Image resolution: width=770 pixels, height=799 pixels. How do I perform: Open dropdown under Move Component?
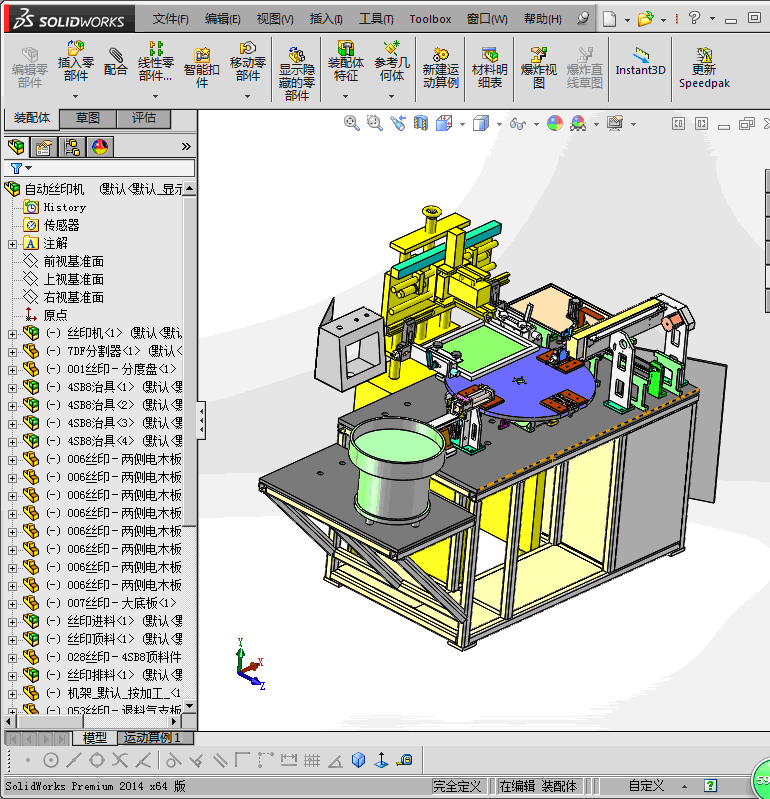coord(248,96)
